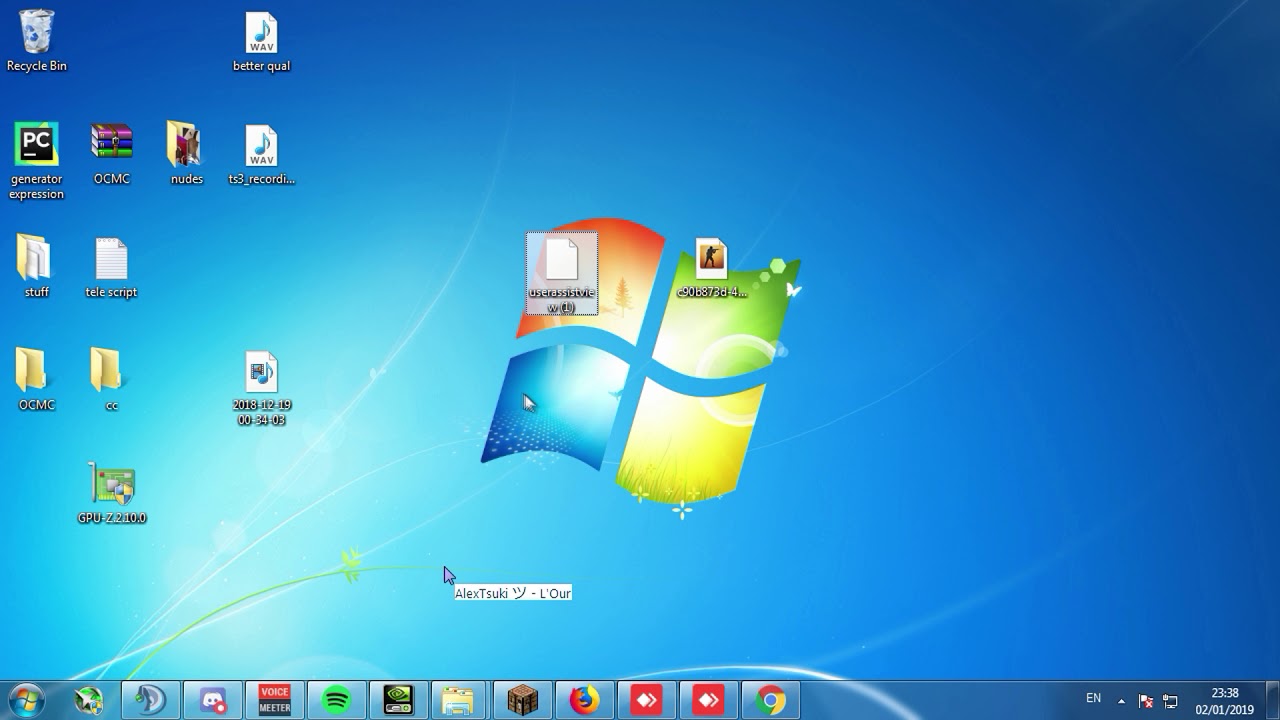
Task: Click the EN language indicator
Action: point(1094,699)
